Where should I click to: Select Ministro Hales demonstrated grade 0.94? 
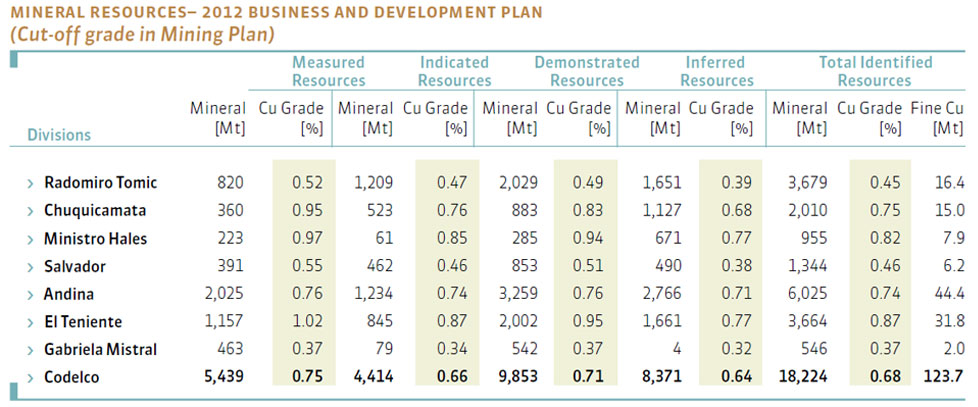click(588, 239)
